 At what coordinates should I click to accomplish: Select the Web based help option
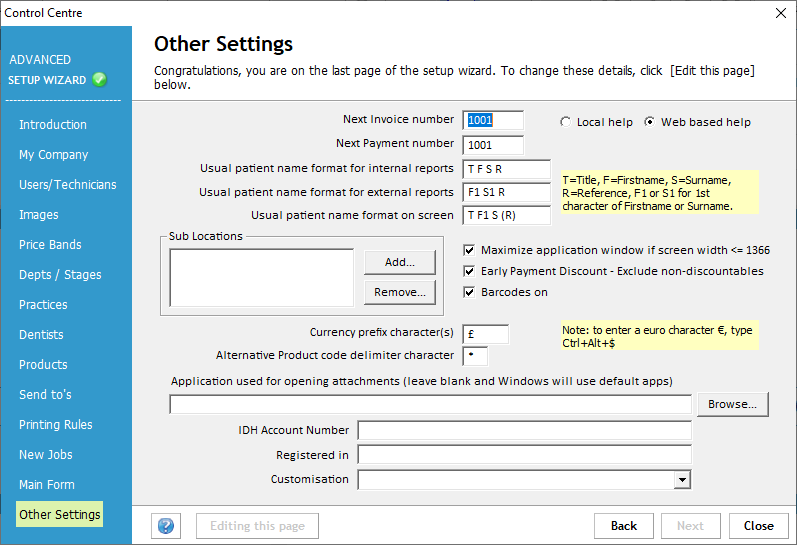(x=650, y=122)
